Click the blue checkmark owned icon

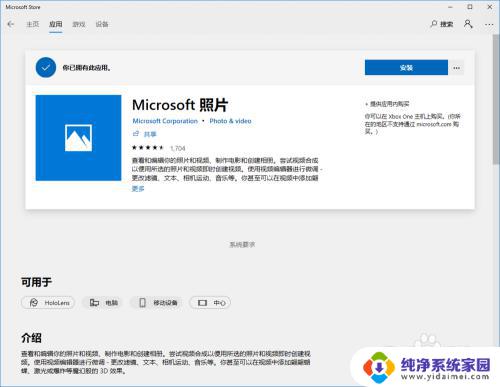[46, 67]
